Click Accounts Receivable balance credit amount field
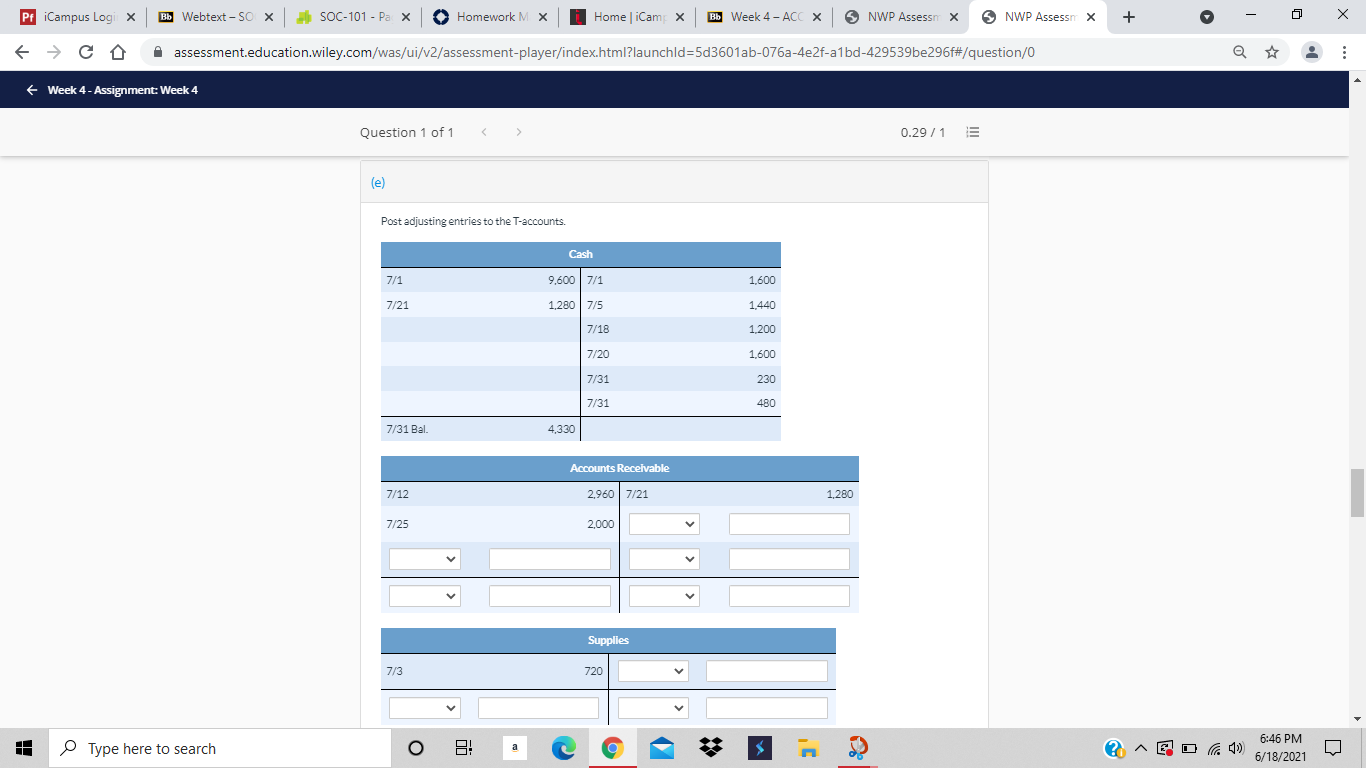Viewport: 1366px width, 768px height. (x=789, y=596)
